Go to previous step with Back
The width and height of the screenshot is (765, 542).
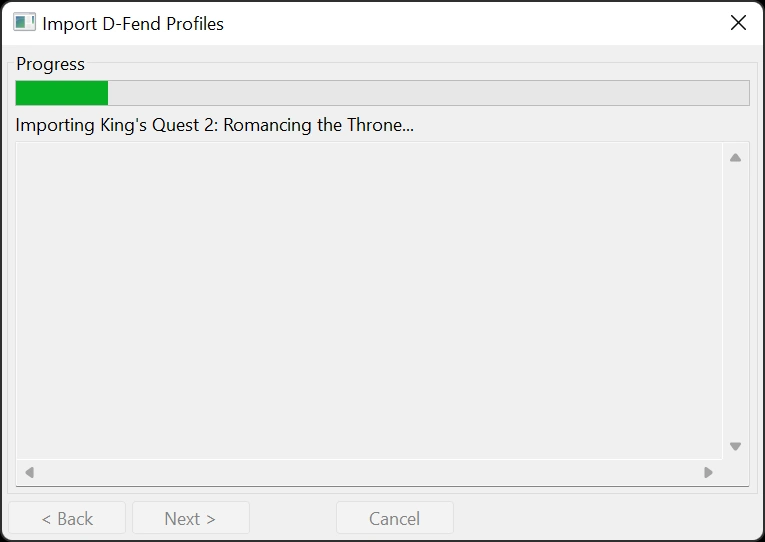67,518
